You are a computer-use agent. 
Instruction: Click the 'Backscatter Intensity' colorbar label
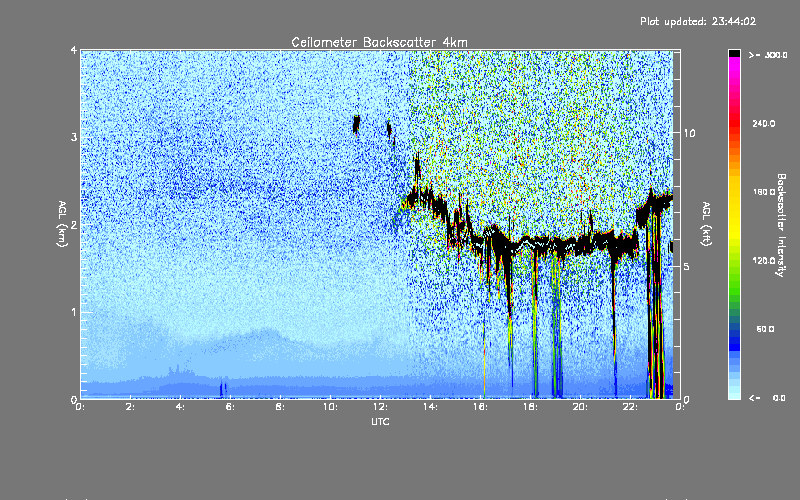[781, 225]
